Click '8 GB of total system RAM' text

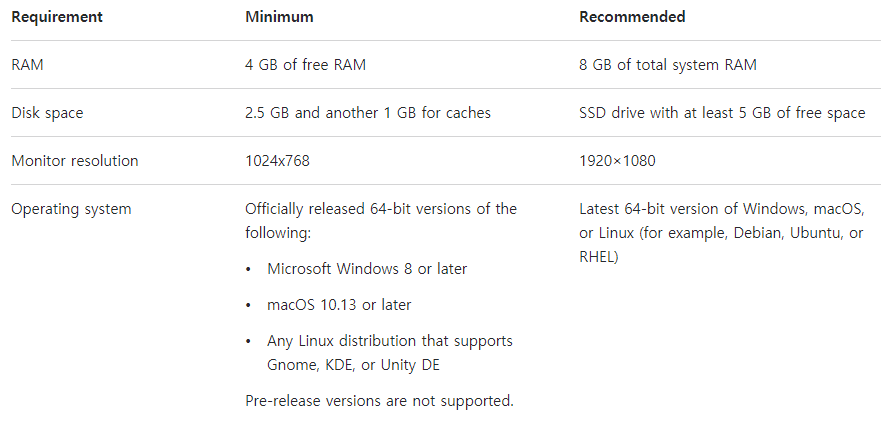point(668,65)
